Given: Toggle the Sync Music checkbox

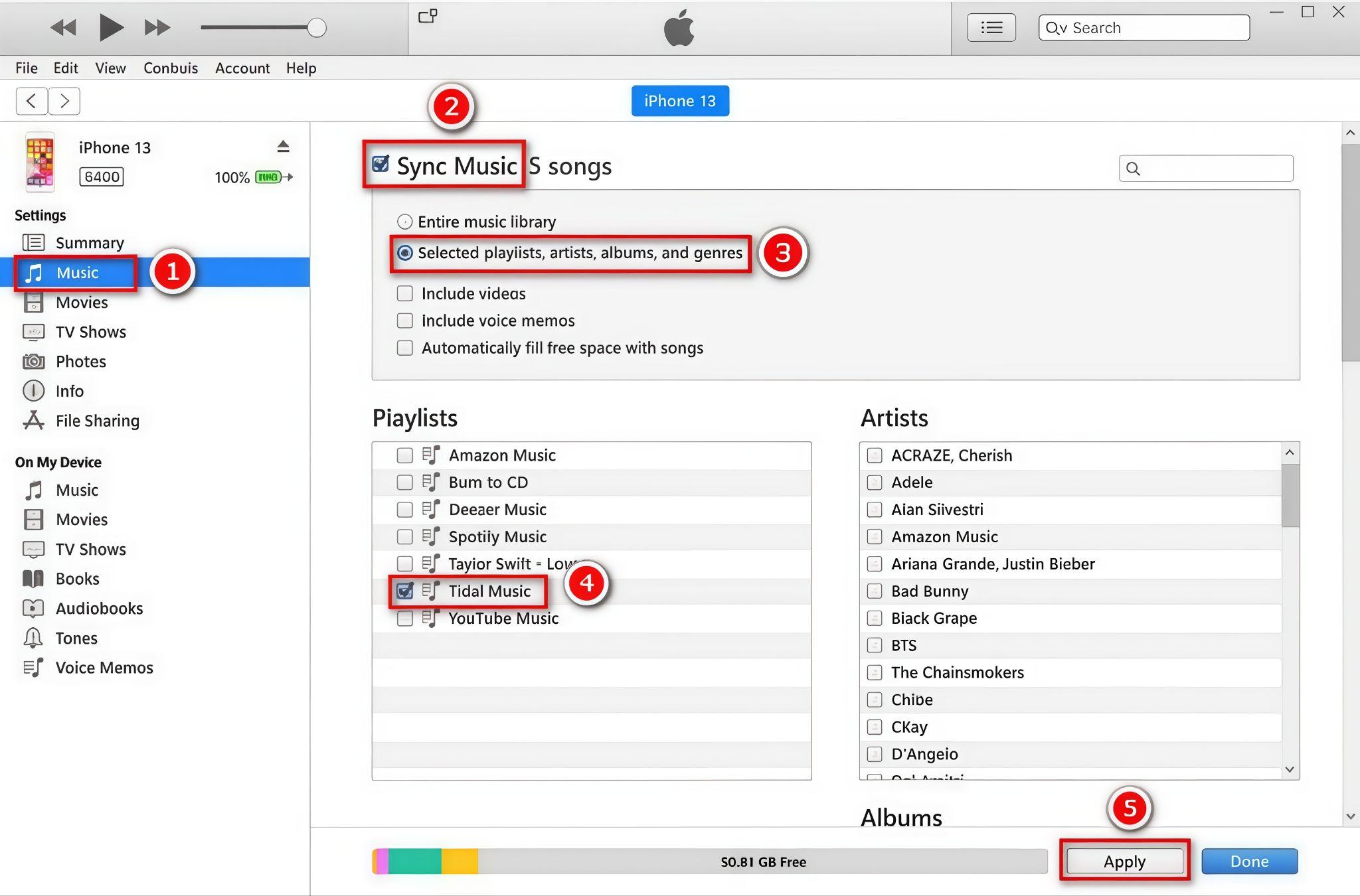Looking at the screenshot, I should coord(381,163).
